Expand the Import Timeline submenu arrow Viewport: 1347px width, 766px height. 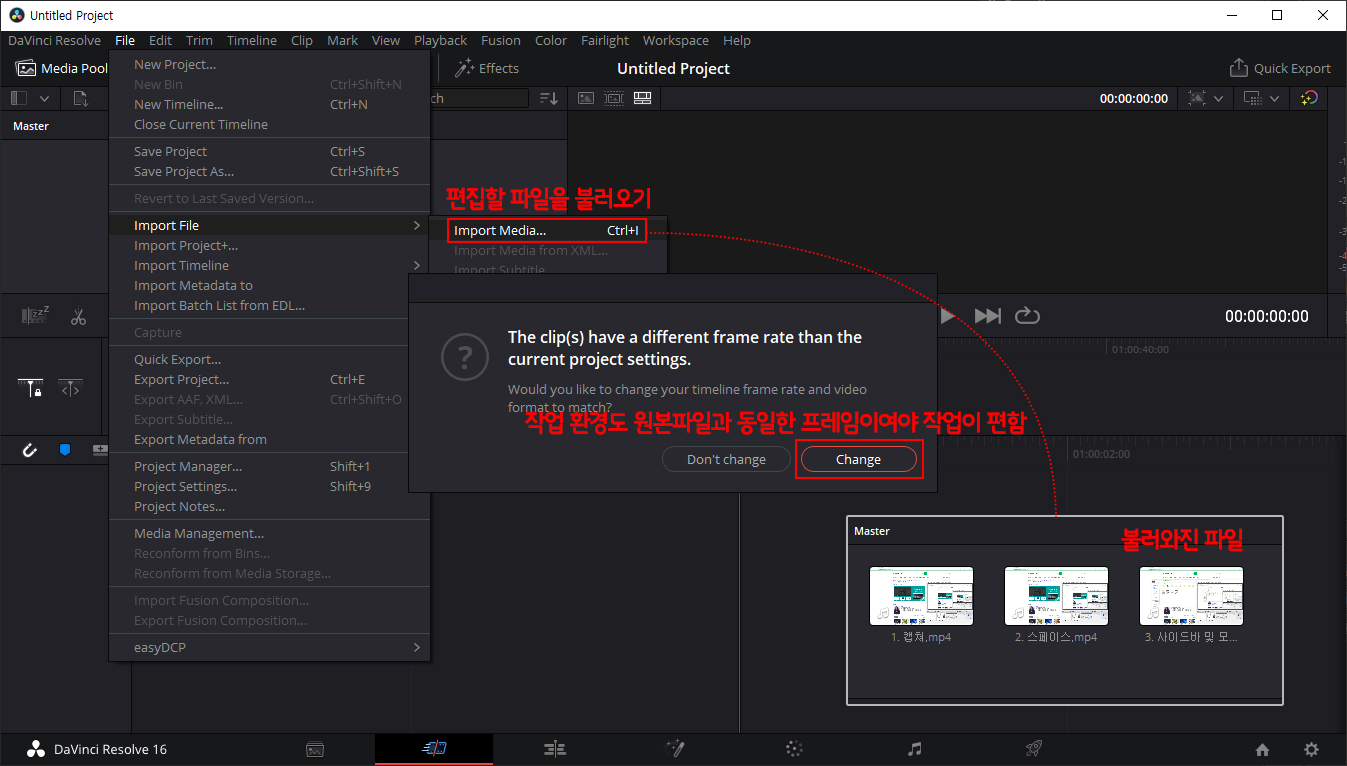(x=417, y=265)
